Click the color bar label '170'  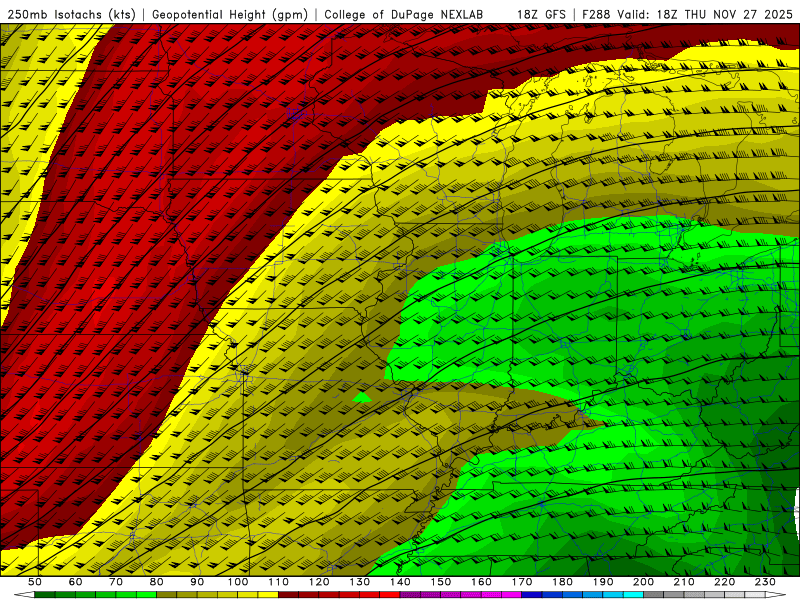point(522,582)
